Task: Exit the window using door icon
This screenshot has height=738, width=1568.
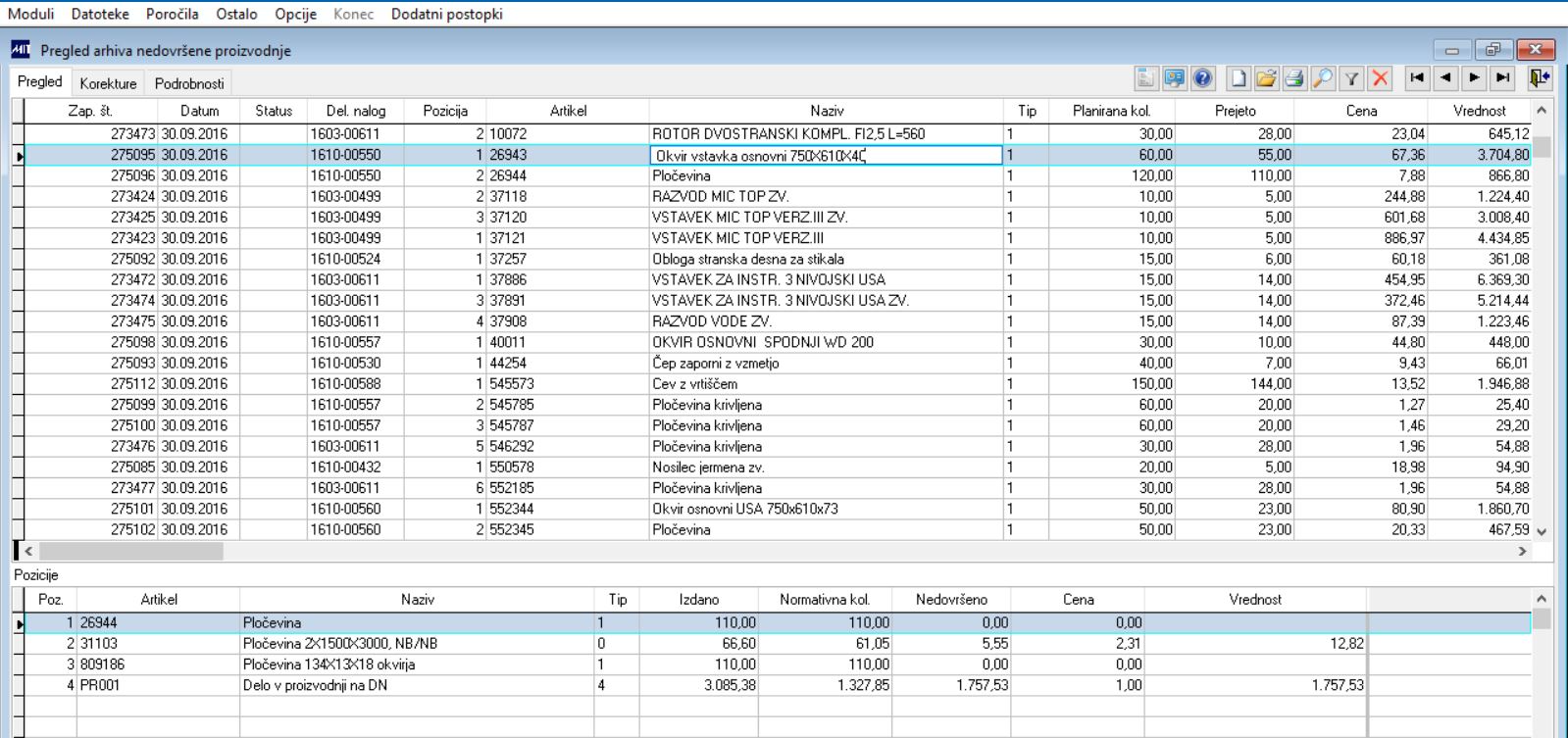Action: (x=1540, y=78)
